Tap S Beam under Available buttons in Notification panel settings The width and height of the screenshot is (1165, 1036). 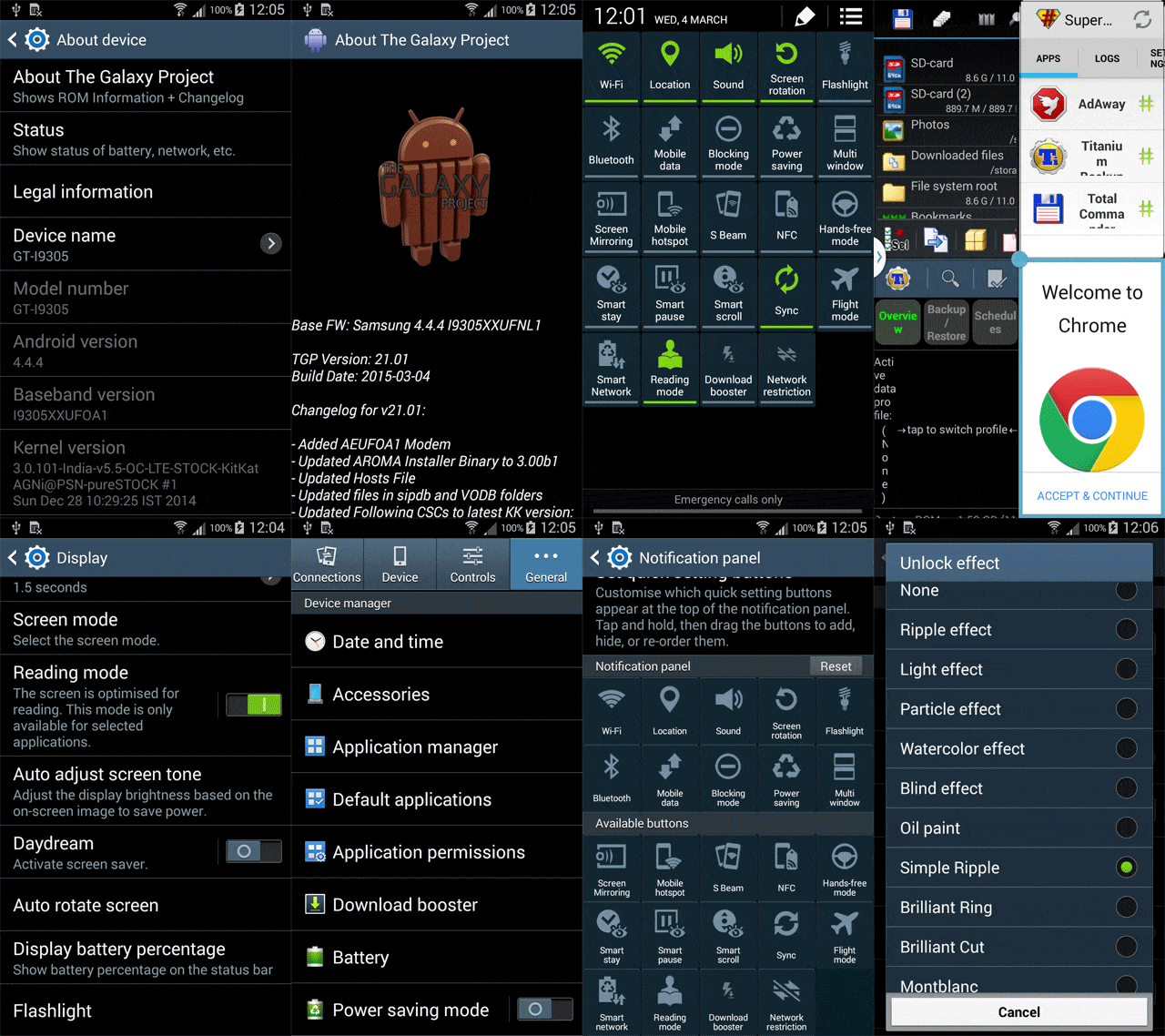coord(728,867)
